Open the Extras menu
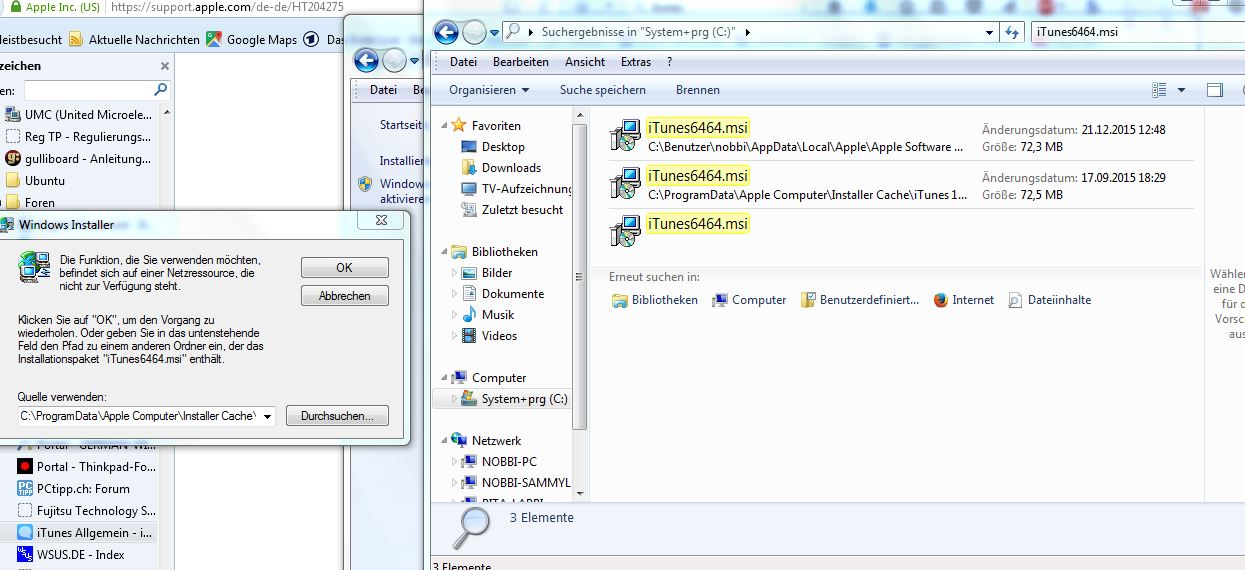The width and height of the screenshot is (1245, 570). (636, 62)
